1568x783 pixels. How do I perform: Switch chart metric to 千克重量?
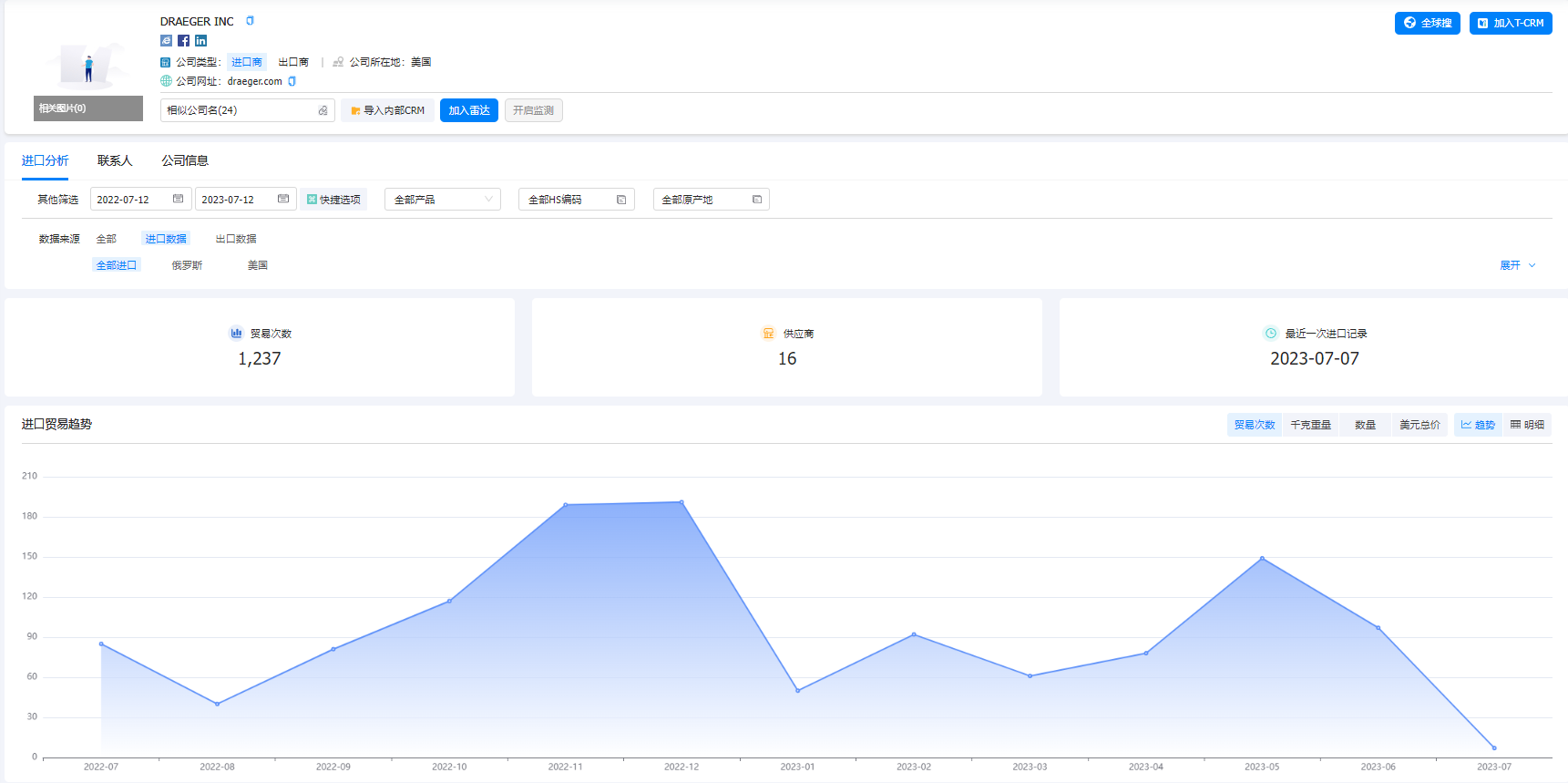tap(1310, 425)
